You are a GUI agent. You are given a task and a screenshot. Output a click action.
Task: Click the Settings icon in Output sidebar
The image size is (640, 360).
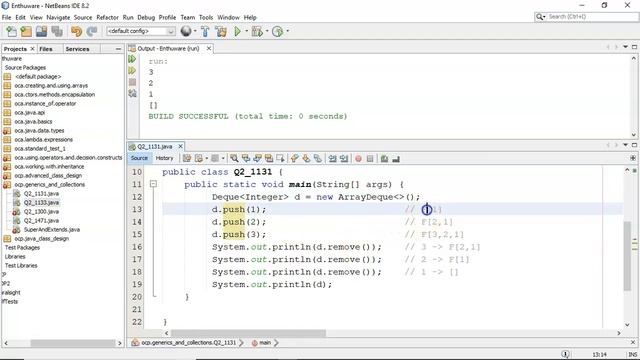[132, 93]
